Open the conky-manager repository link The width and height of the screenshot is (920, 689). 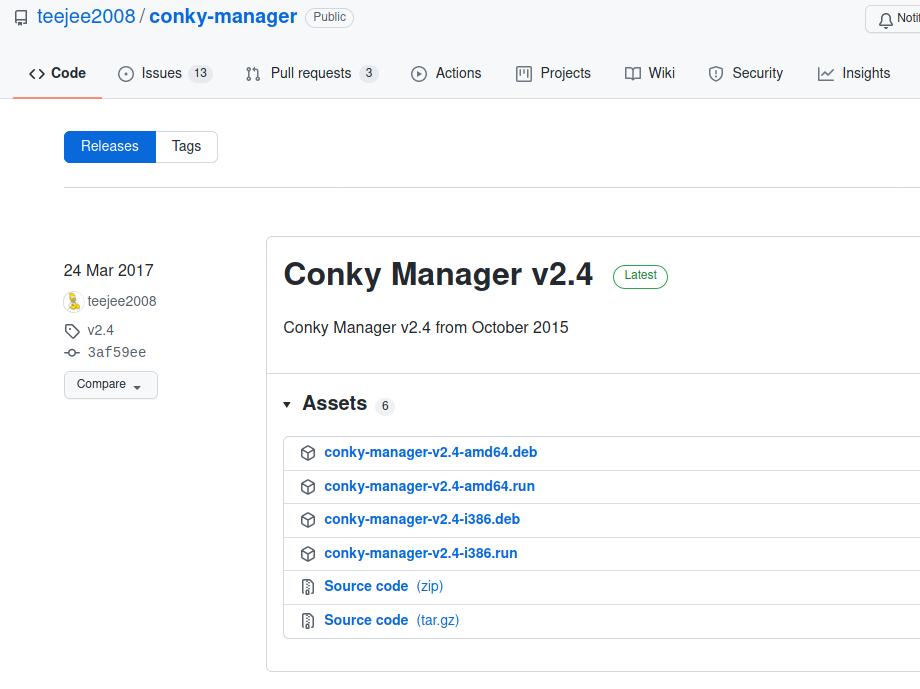point(223,16)
